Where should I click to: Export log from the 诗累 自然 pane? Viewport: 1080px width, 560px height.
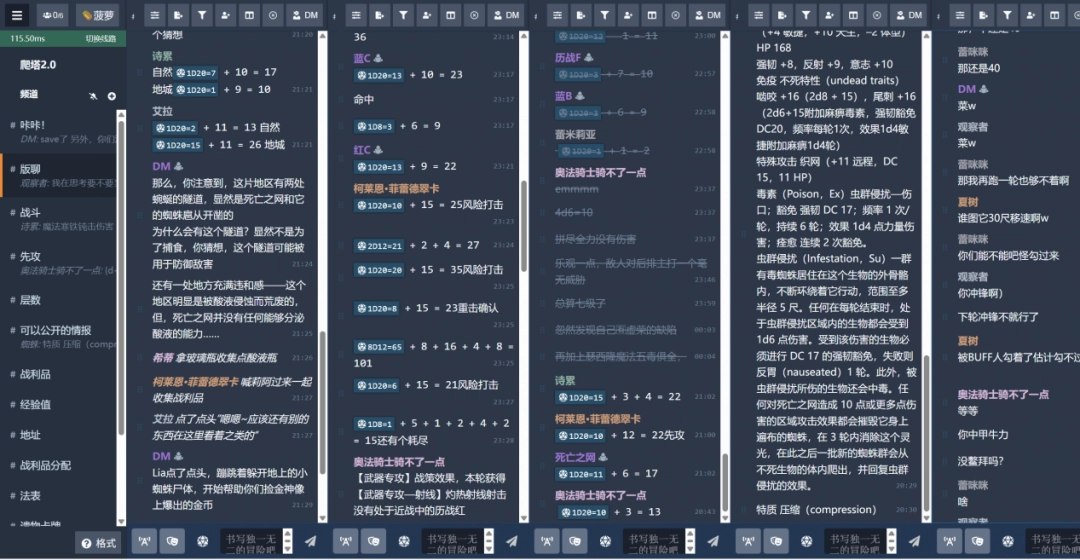coord(178,15)
